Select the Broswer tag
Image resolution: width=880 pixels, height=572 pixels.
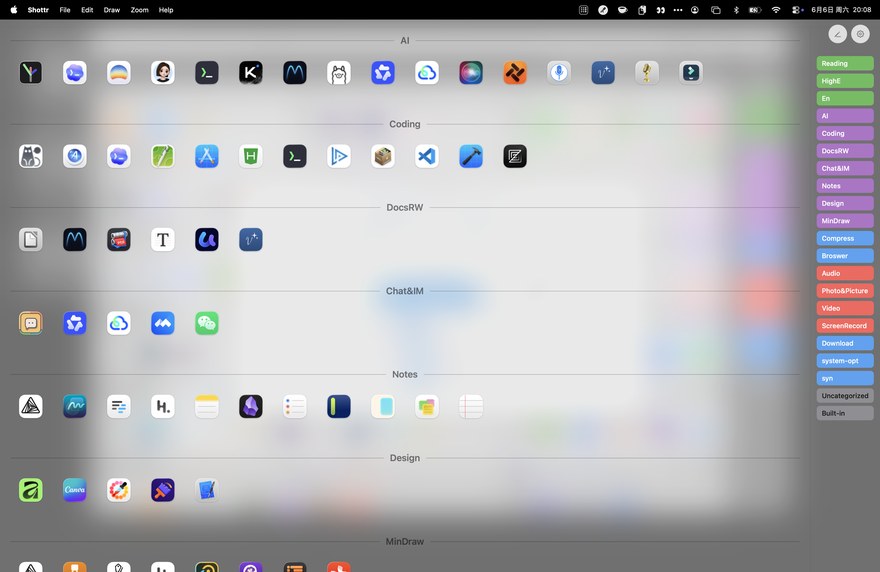pos(845,256)
